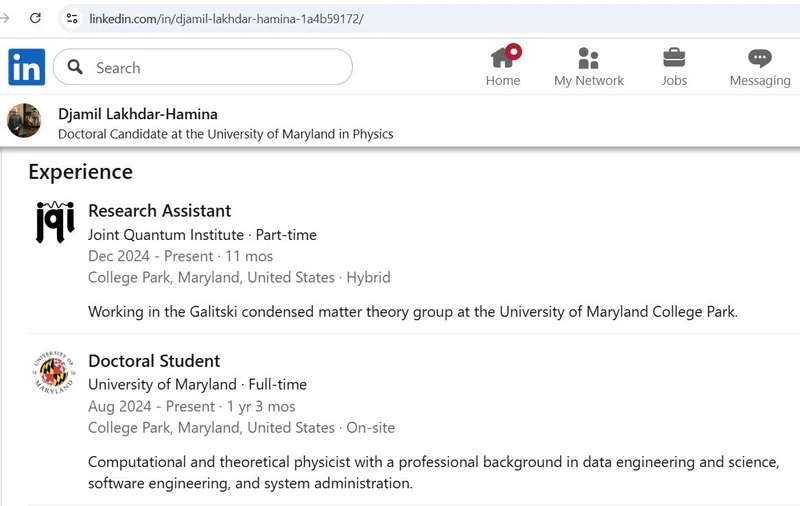The image size is (800, 506).
Task: Click the LinkedIn logo
Action: coord(26,67)
